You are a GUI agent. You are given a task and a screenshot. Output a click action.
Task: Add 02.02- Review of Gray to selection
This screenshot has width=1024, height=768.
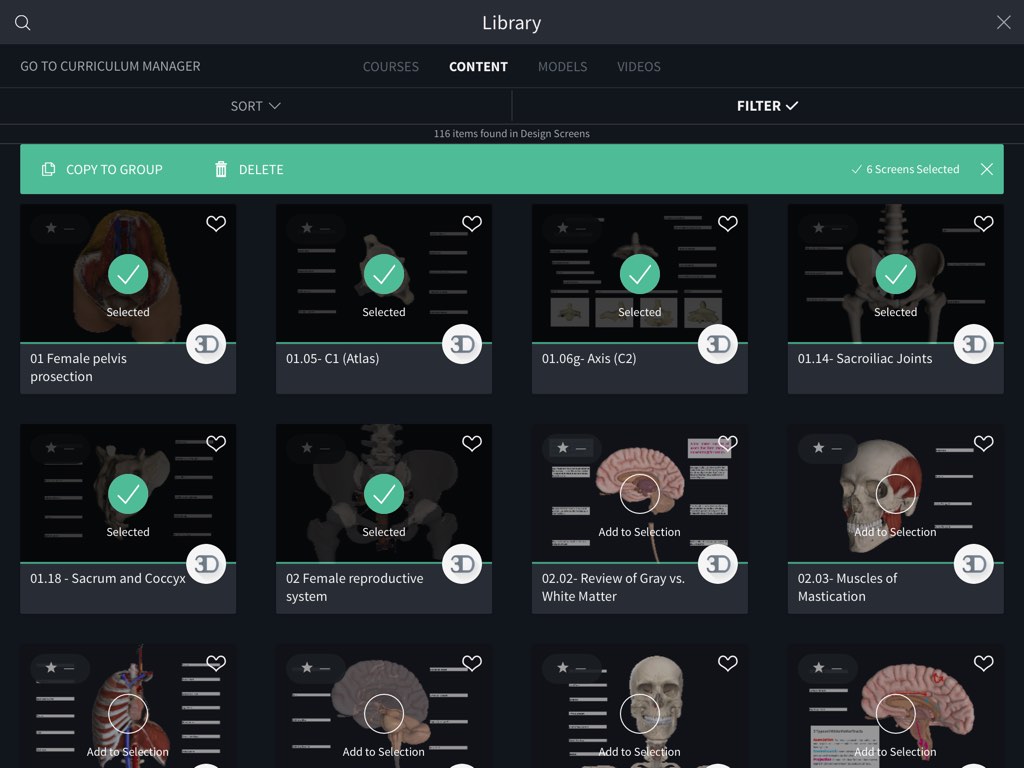[640, 494]
